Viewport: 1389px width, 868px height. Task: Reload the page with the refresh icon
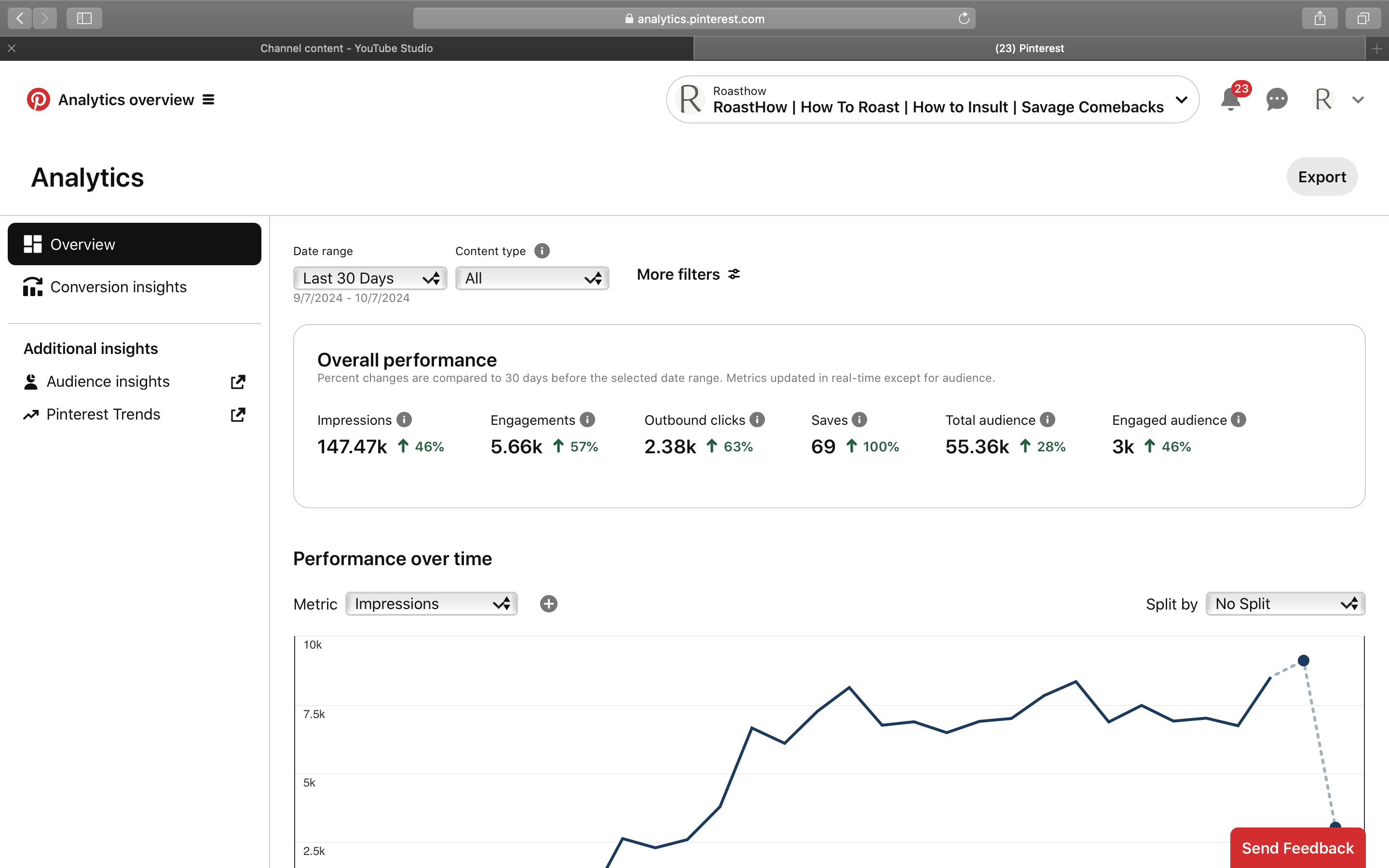964,18
